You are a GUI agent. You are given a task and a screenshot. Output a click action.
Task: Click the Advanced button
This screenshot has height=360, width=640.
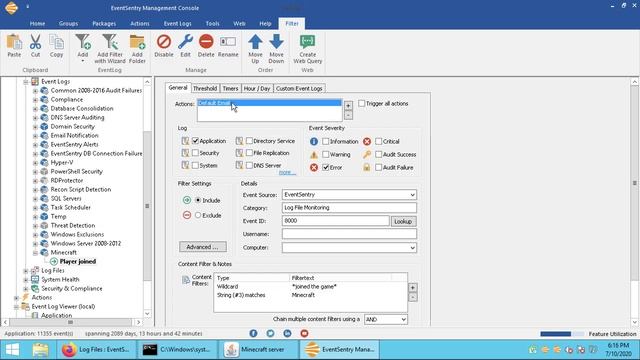(203, 247)
